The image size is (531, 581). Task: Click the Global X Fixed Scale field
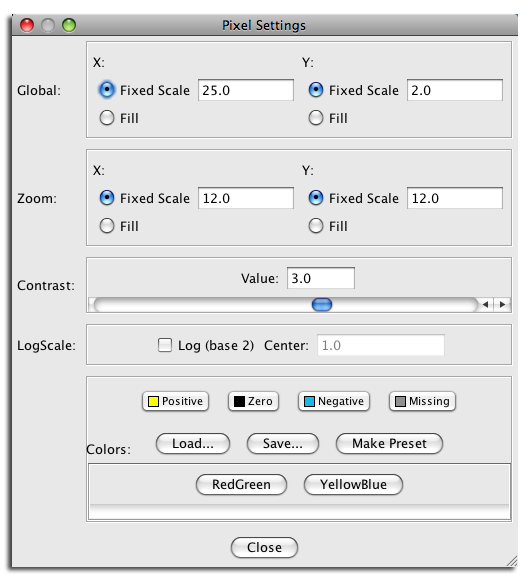(246, 90)
